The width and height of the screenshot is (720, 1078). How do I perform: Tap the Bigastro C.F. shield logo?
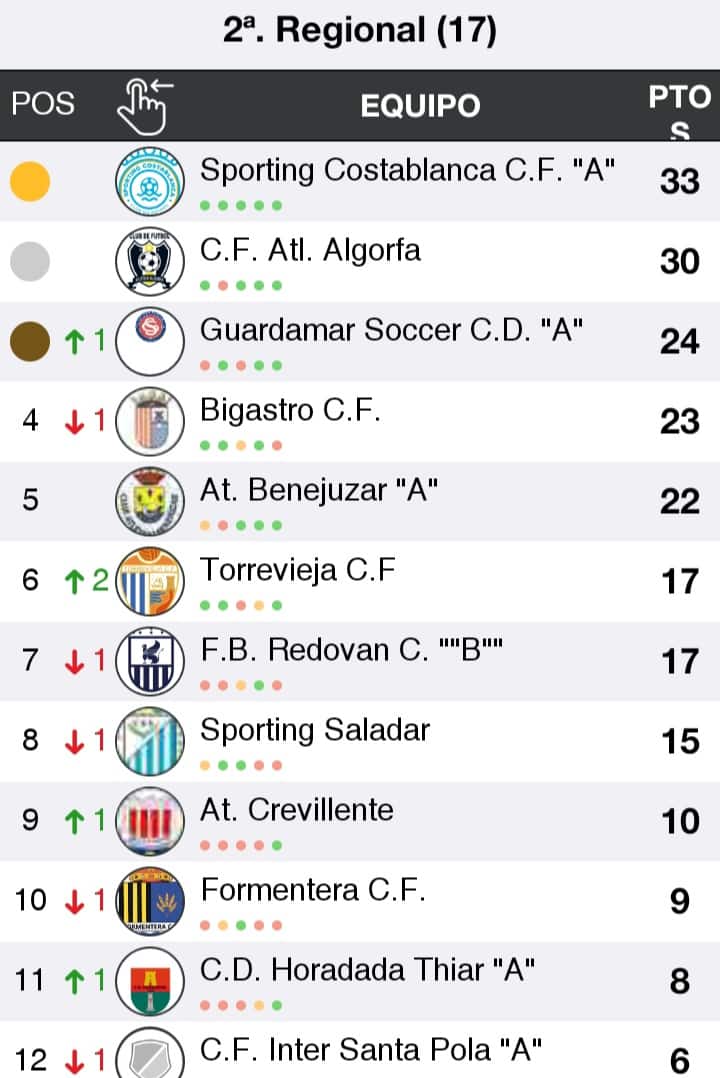(x=150, y=421)
